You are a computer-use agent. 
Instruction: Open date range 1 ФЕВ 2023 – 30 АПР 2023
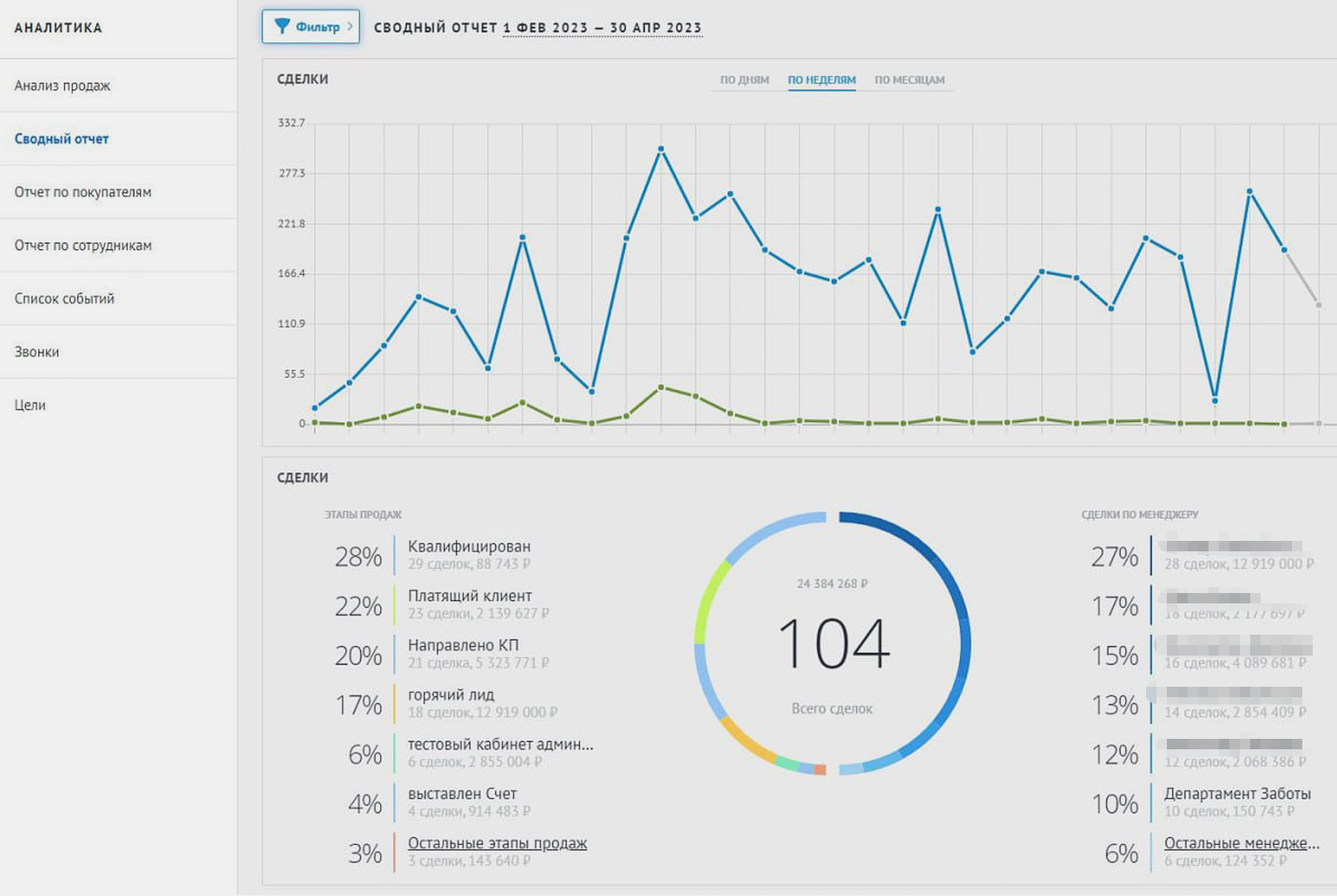click(x=603, y=28)
